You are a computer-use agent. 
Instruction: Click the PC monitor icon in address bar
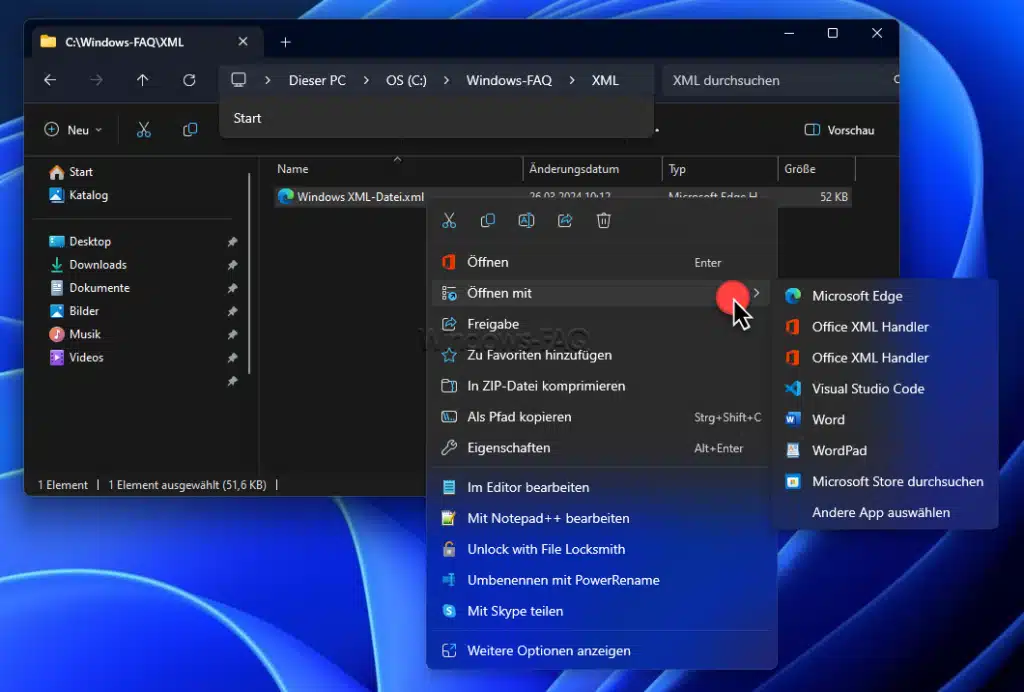tap(238, 80)
